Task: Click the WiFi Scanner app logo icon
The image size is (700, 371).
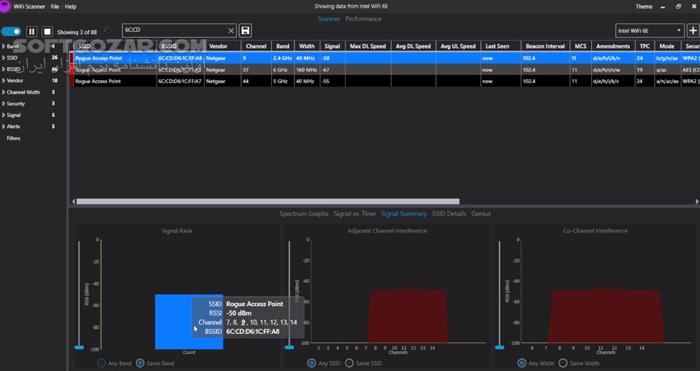Action: point(4,6)
